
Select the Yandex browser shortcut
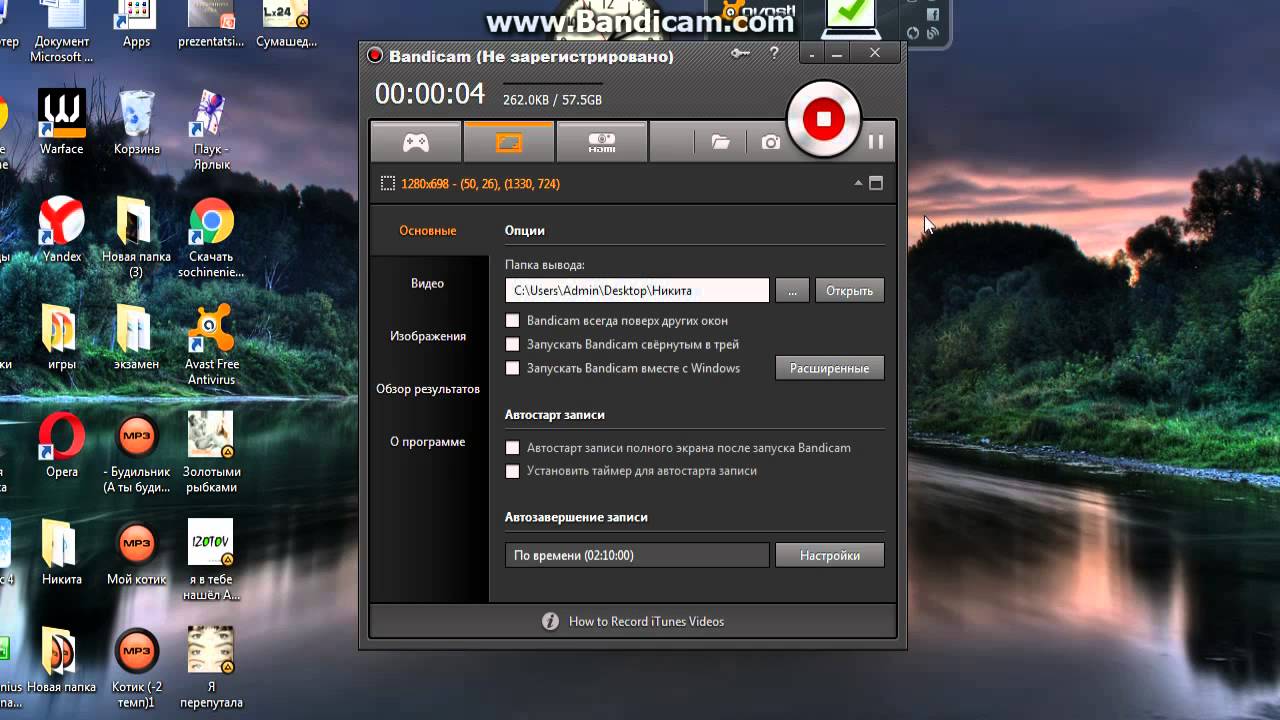coord(62,230)
